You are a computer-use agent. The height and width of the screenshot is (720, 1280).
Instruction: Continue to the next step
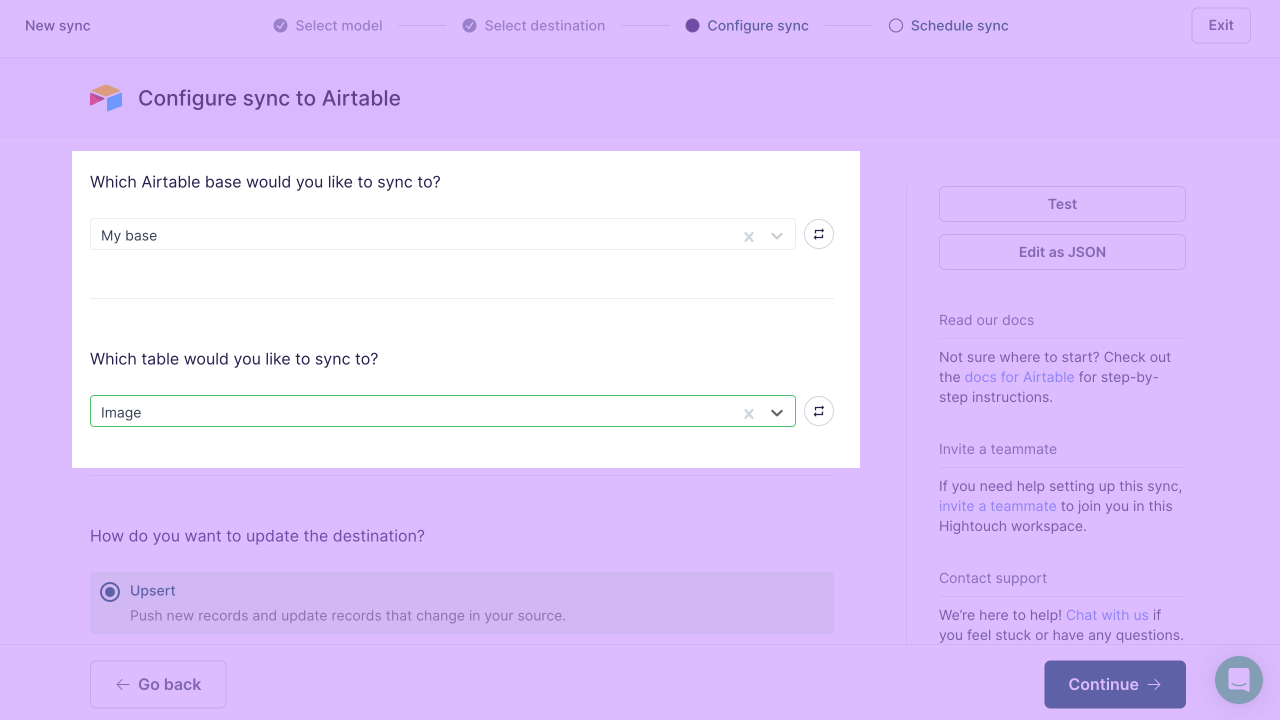point(1115,684)
